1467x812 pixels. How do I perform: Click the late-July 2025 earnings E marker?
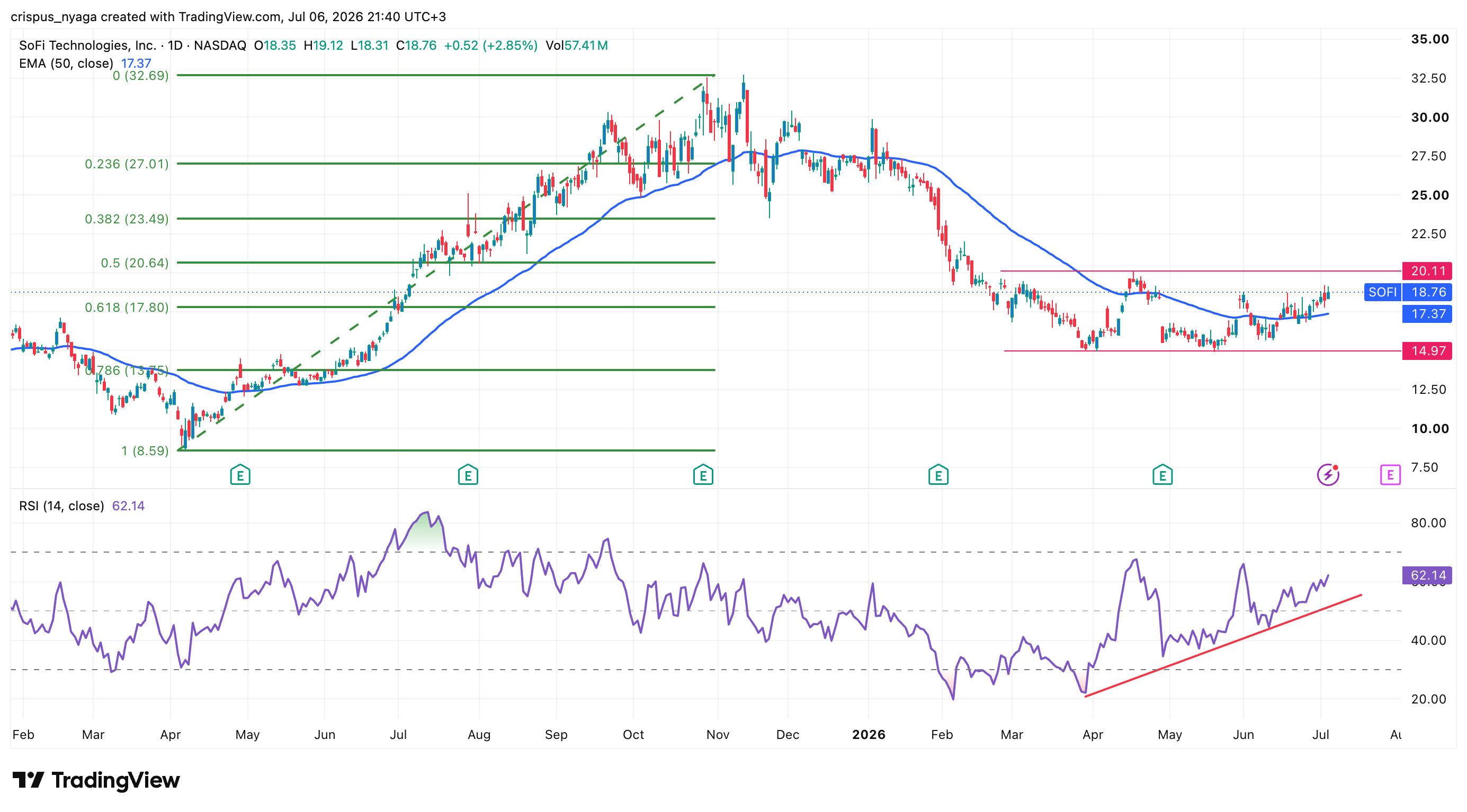tap(468, 475)
